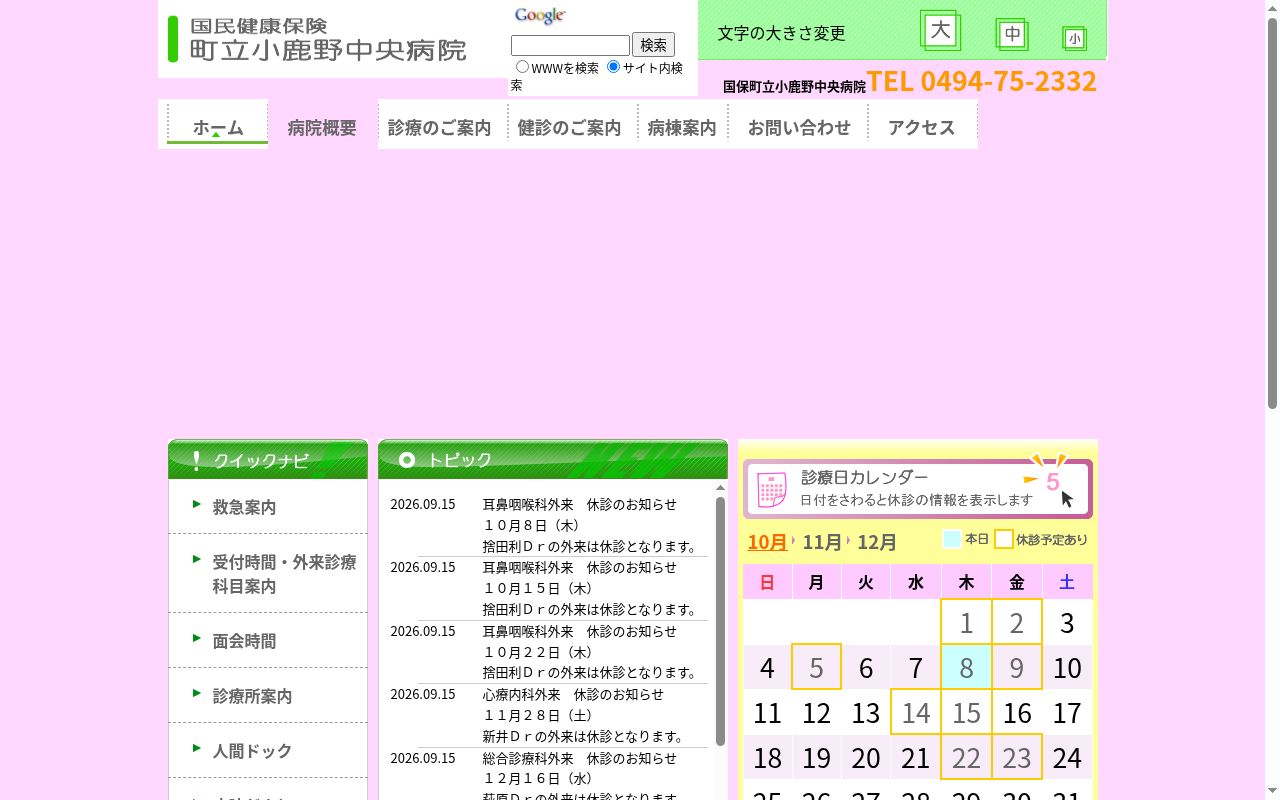The width and height of the screenshot is (1280, 800).
Task: Set text size to medium (中)
Action: tap(1012, 35)
